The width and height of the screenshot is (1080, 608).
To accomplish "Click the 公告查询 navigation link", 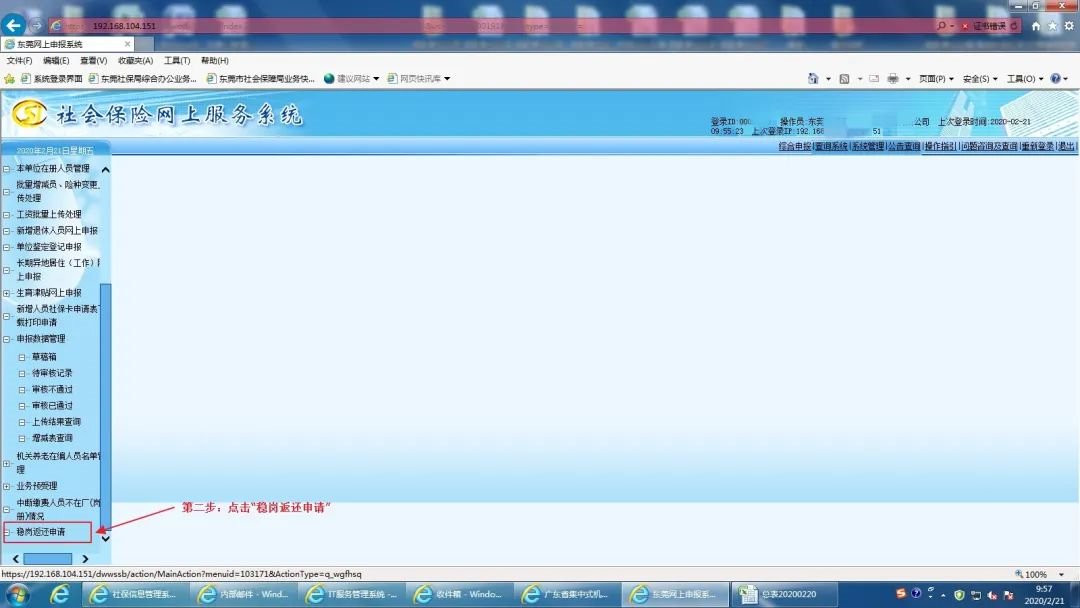I will pyautogui.click(x=904, y=146).
